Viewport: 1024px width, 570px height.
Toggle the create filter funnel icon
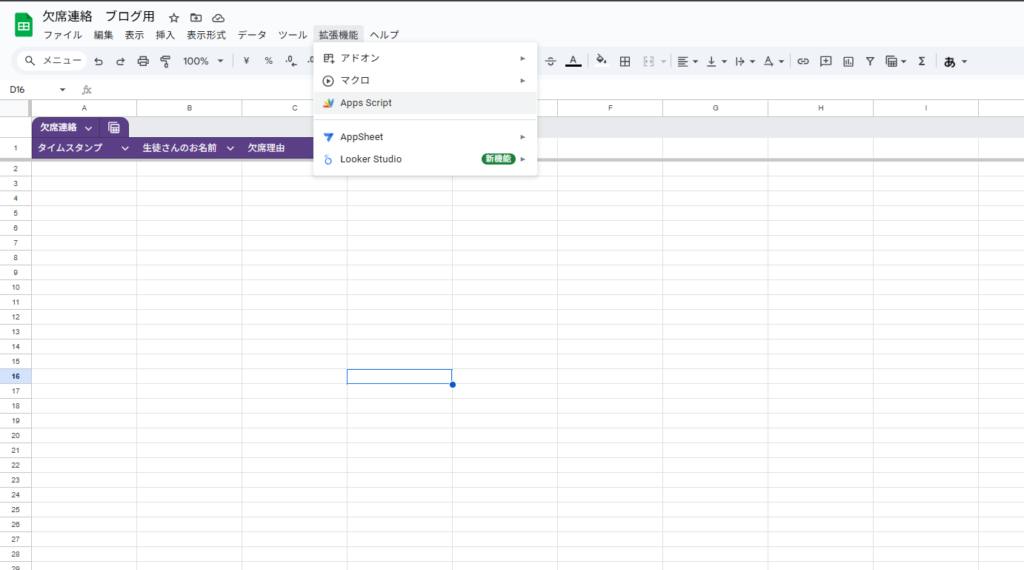tap(870, 61)
